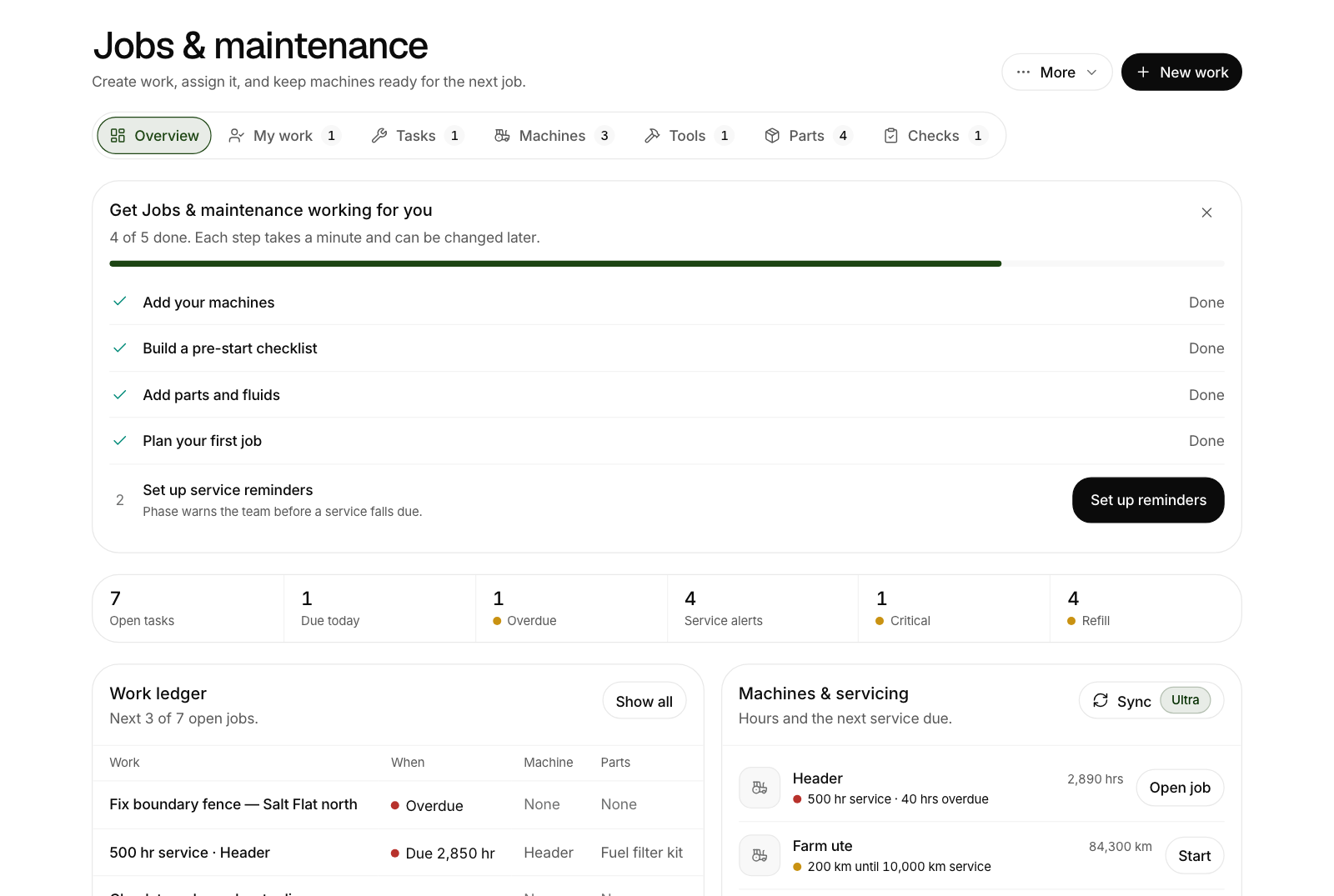Expand the More dropdown menu
This screenshot has height=896, width=1334.
coord(1057,73)
